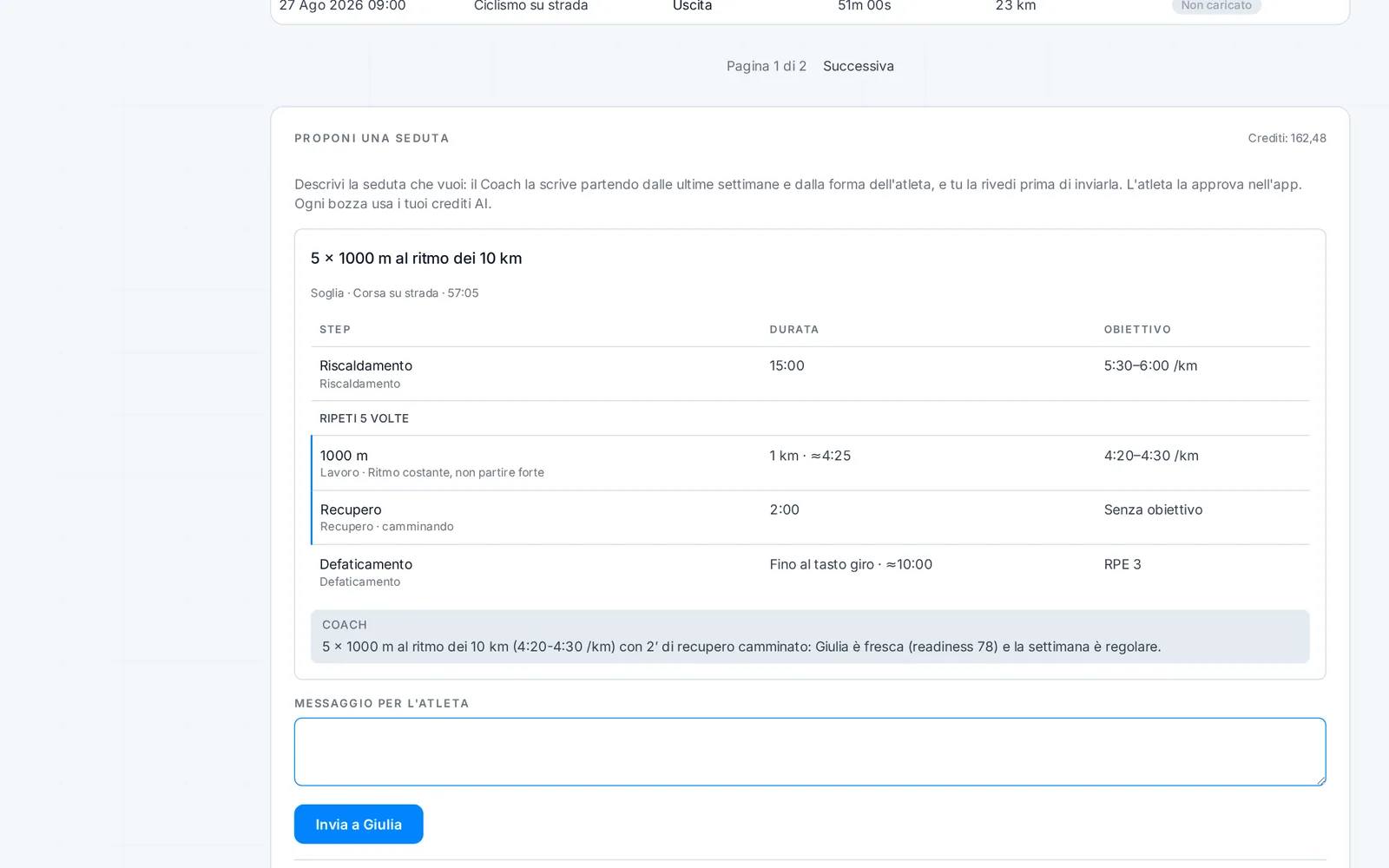Open the Ciclismo su strada activity row
This screenshot has width=1389, height=868.
(810, 7)
